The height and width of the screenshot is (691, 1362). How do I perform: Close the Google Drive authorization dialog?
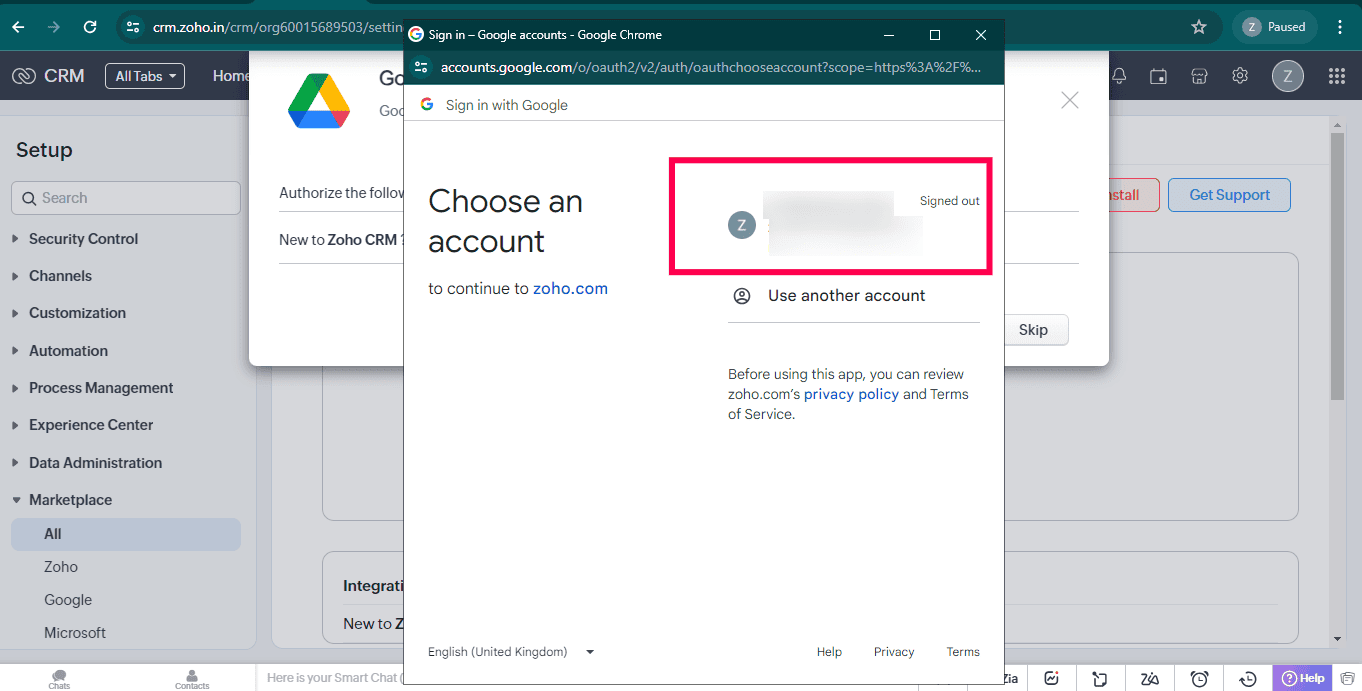click(x=1070, y=100)
